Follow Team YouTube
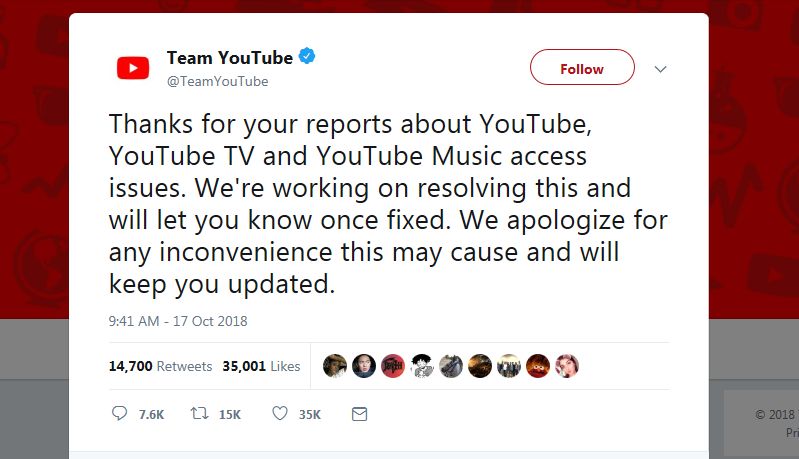Viewport: 799px width, 459px height. tap(581, 69)
